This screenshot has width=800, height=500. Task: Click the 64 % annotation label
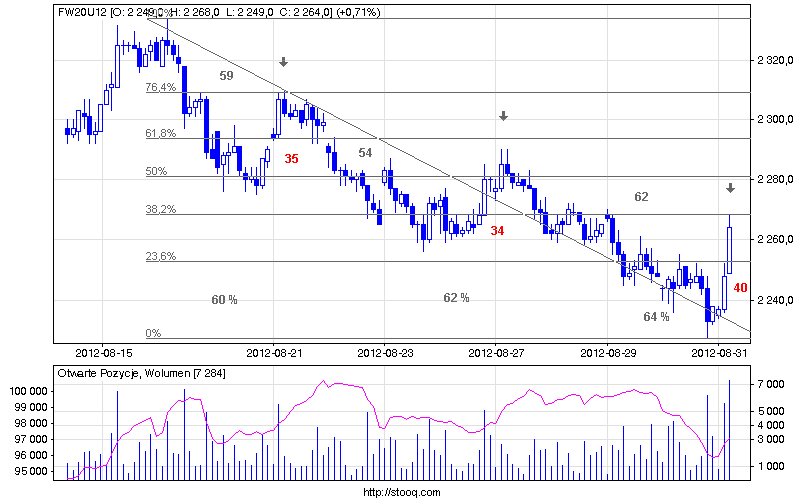[656, 317]
